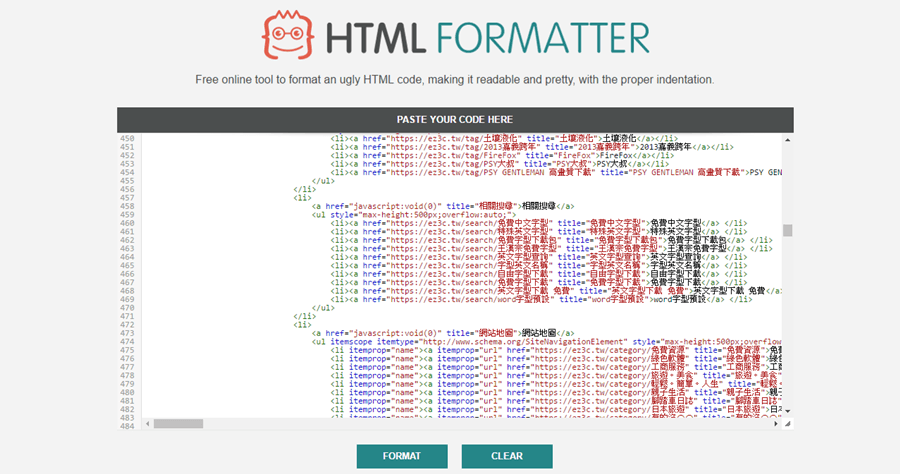Click line number 450 in gutter

coord(127,138)
